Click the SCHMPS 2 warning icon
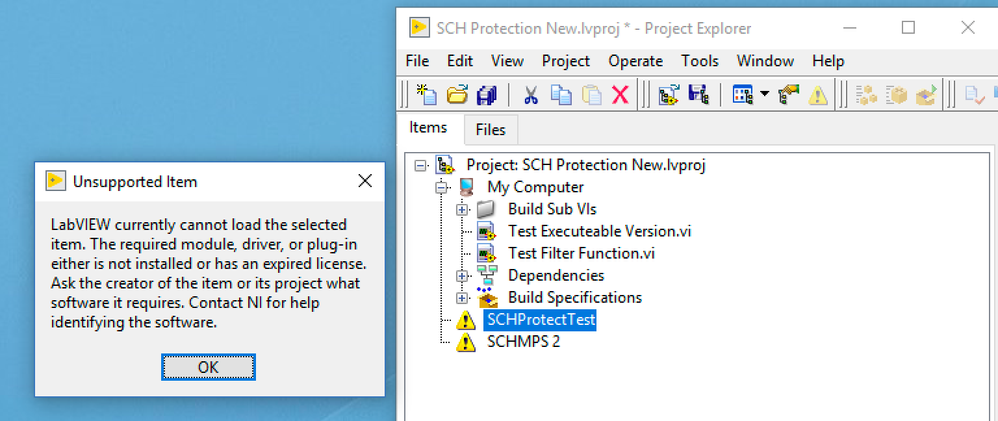Screen dimensions: 998x421 coord(465,342)
